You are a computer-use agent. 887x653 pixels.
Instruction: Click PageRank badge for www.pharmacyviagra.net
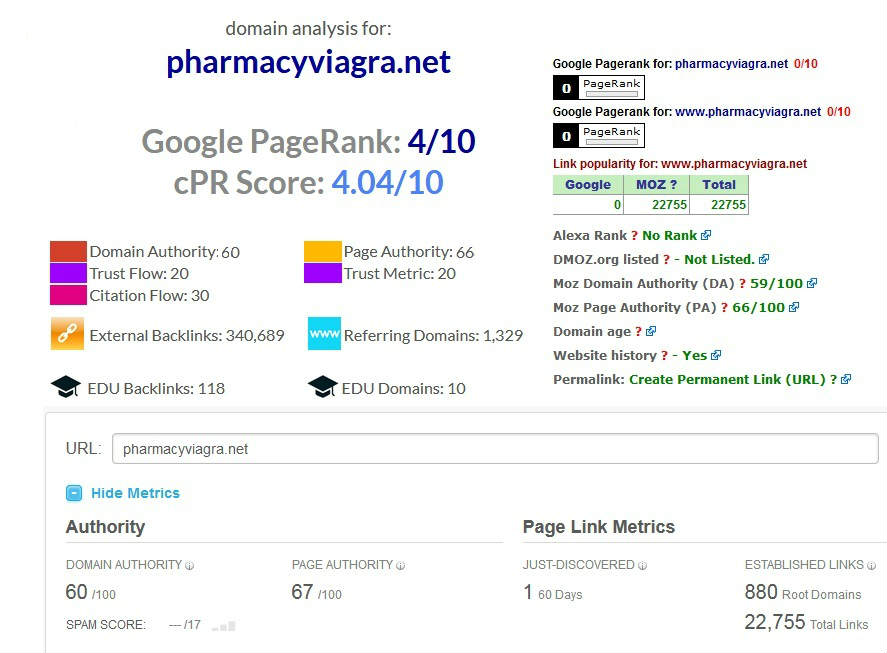point(598,136)
